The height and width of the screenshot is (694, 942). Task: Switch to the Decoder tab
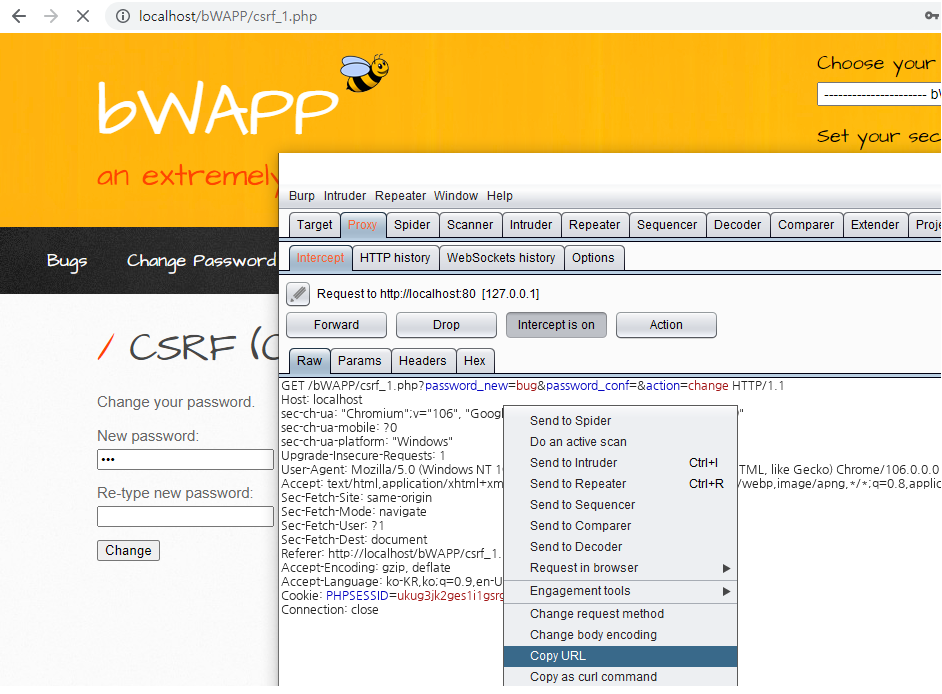(x=738, y=225)
